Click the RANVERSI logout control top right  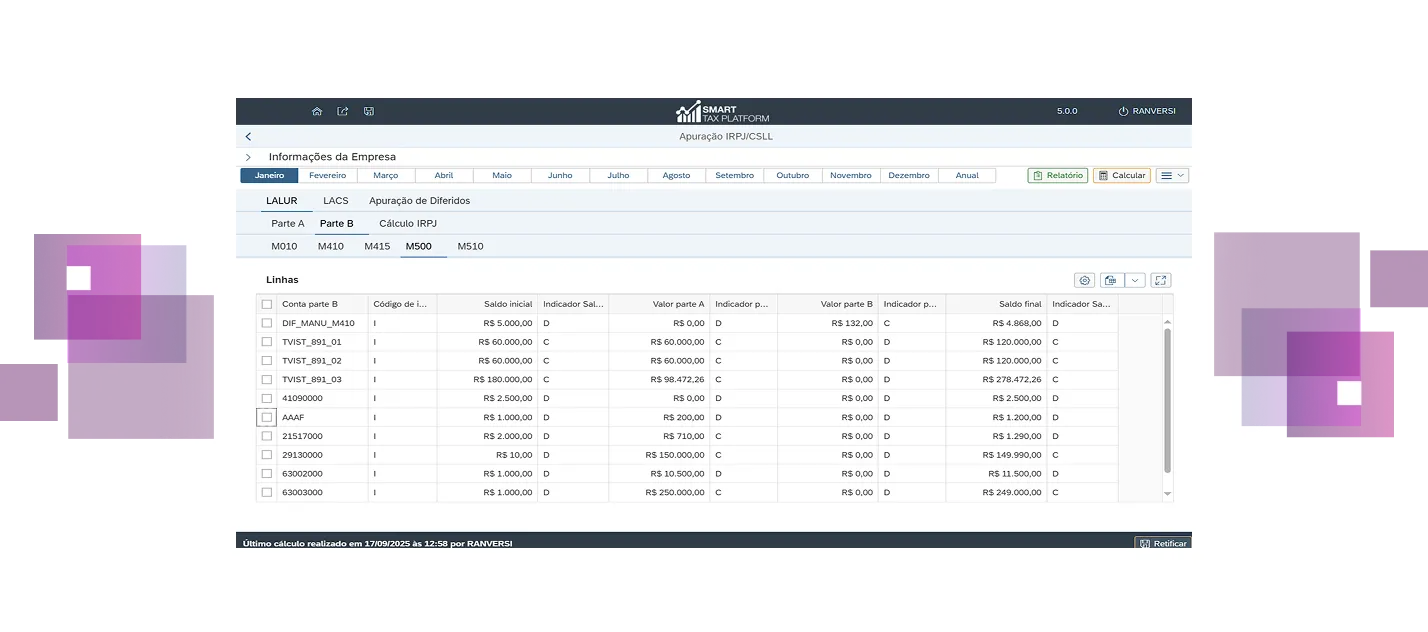[x=1147, y=111]
